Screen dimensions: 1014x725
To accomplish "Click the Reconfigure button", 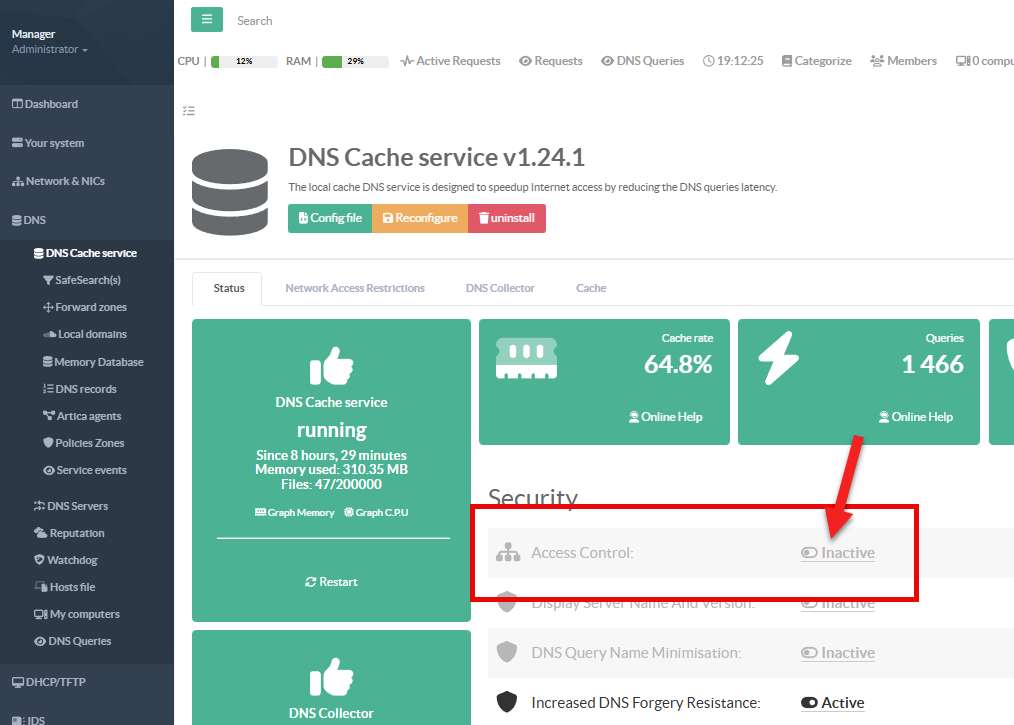I will pyautogui.click(x=420, y=218).
